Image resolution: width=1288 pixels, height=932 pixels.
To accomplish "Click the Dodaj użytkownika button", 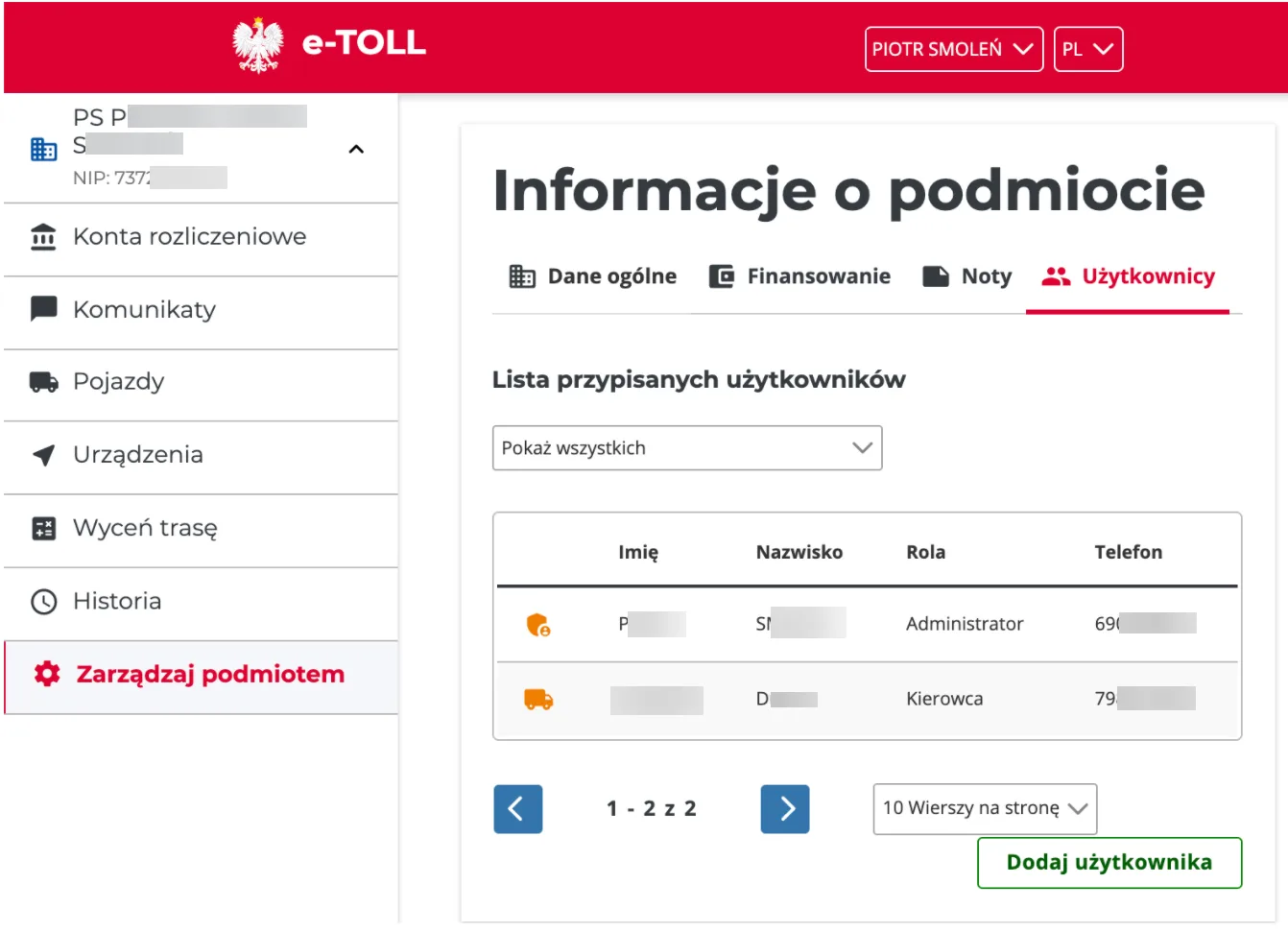I will click(1109, 863).
